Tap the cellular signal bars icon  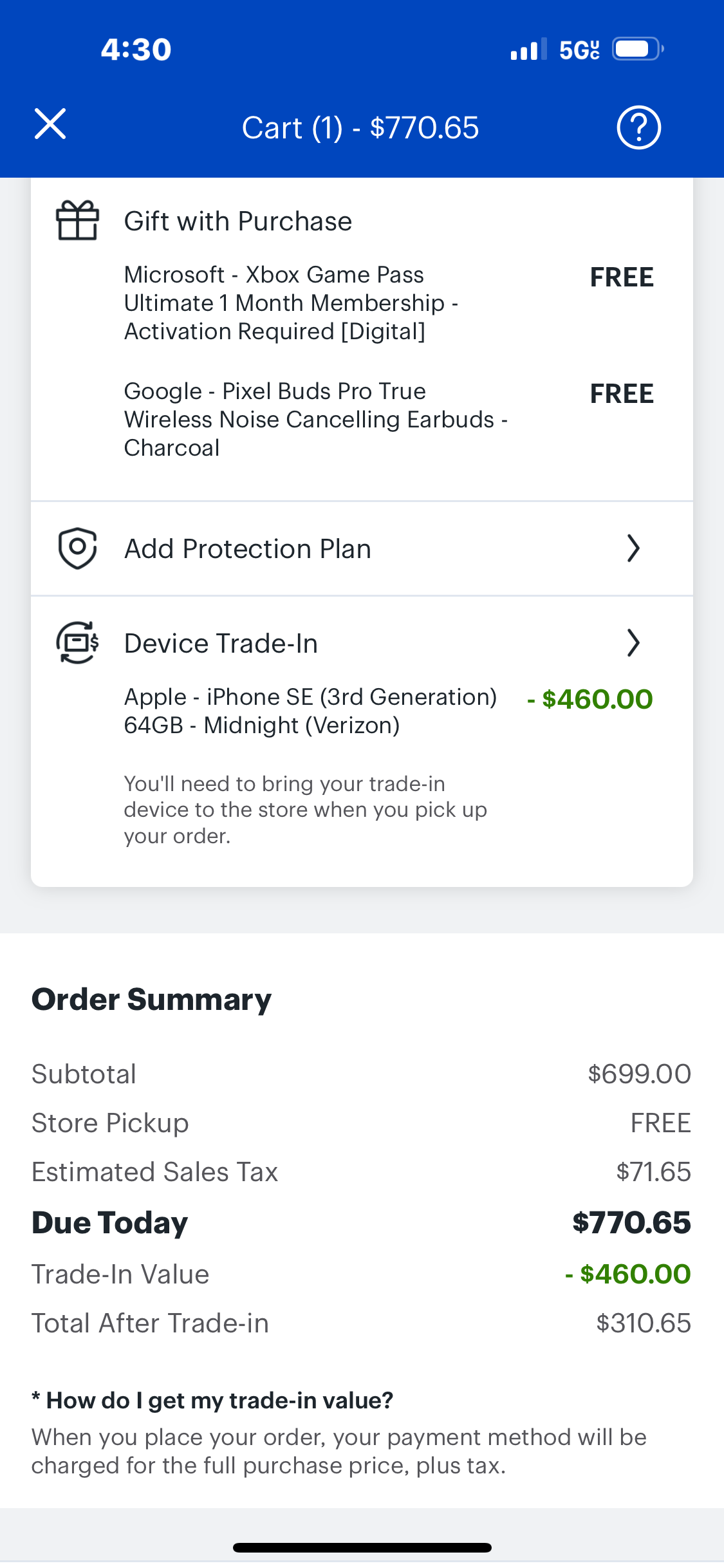tap(528, 50)
